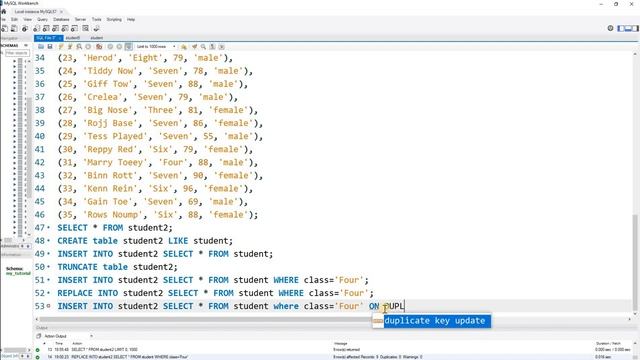Click the editor vertical scrollbar
This screenshot has height=360, width=640.
coord(635,262)
